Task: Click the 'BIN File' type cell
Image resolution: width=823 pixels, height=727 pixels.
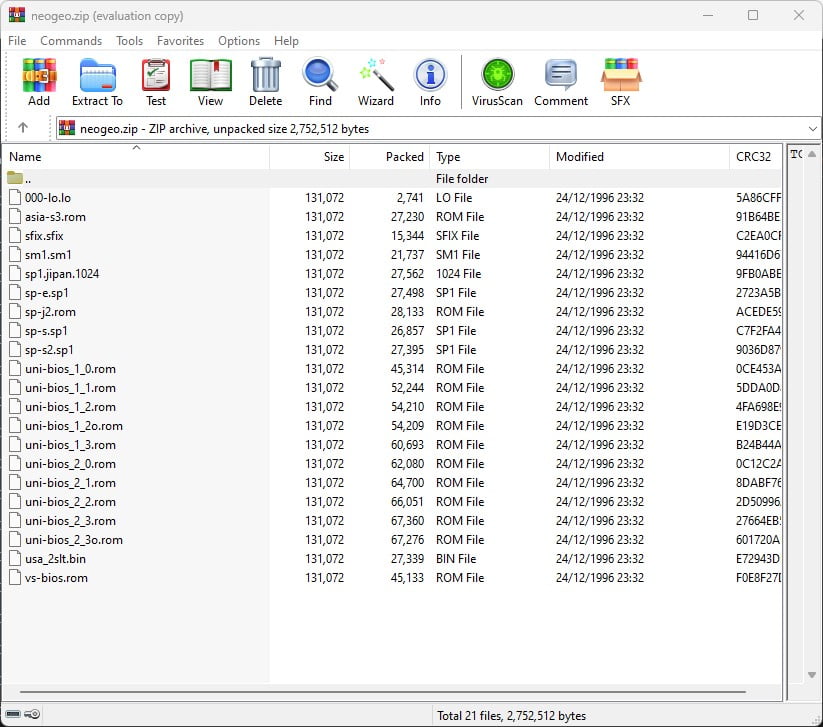Action: 456,559
